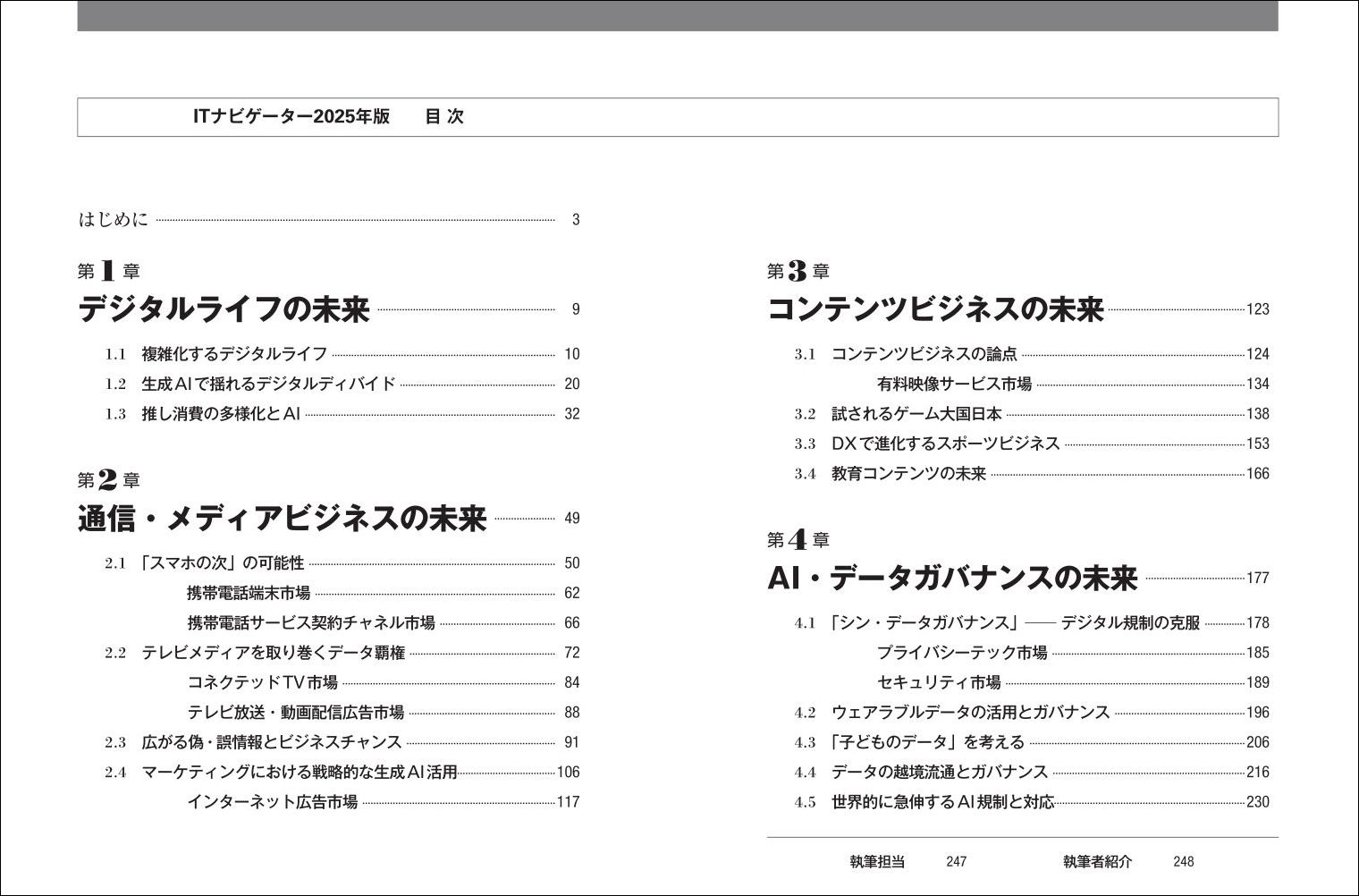The height and width of the screenshot is (896, 1359).
Task: Open chapter 4 title AI・データガバナンスの未来
Action: click(x=952, y=579)
